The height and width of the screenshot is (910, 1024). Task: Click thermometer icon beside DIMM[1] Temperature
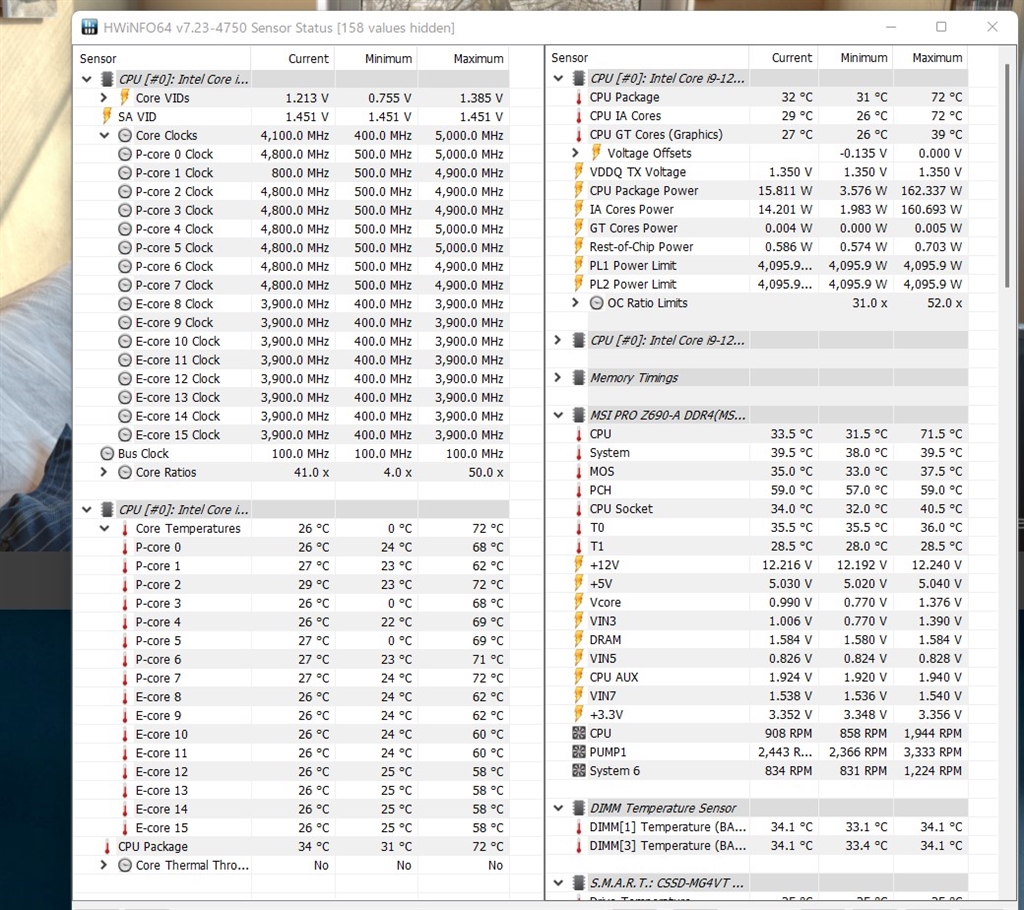579,827
